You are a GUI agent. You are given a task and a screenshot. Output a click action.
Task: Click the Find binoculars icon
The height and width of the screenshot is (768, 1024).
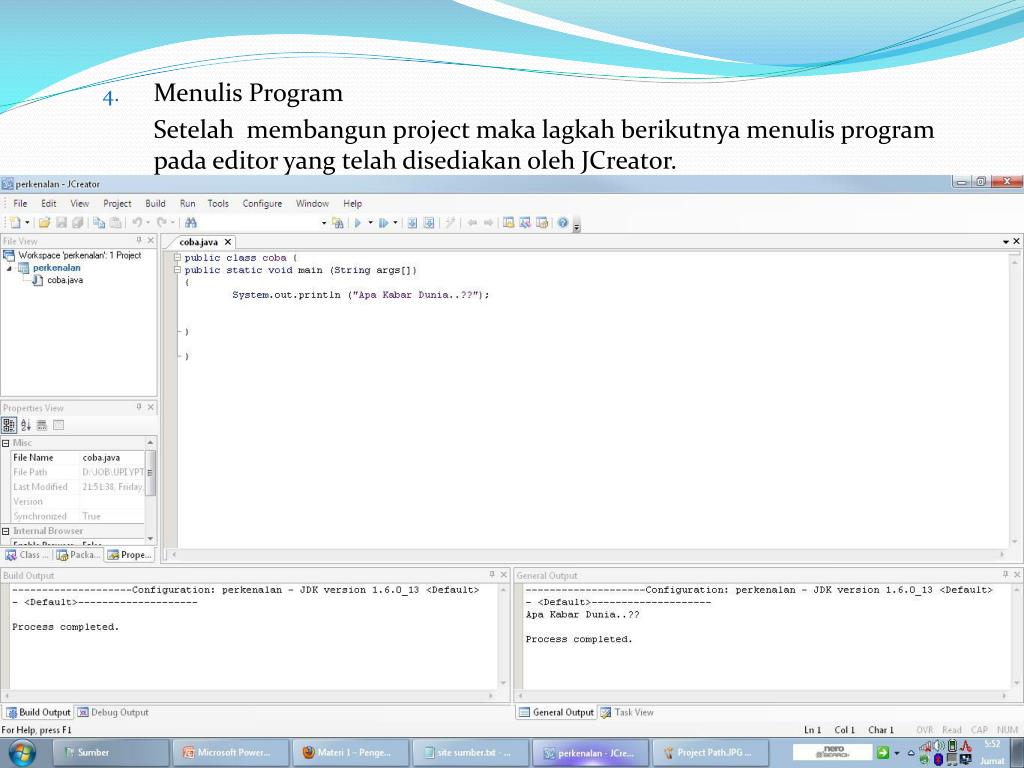(x=191, y=223)
